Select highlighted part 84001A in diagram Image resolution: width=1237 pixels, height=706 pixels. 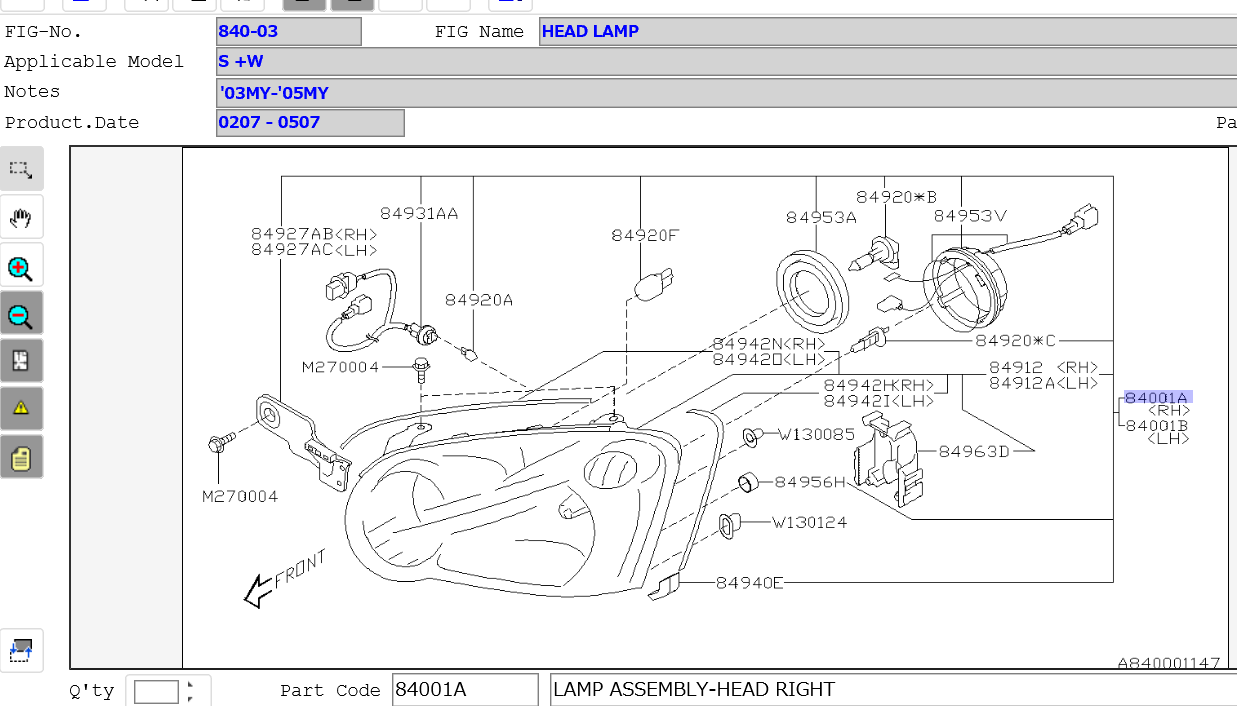click(1156, 397)
